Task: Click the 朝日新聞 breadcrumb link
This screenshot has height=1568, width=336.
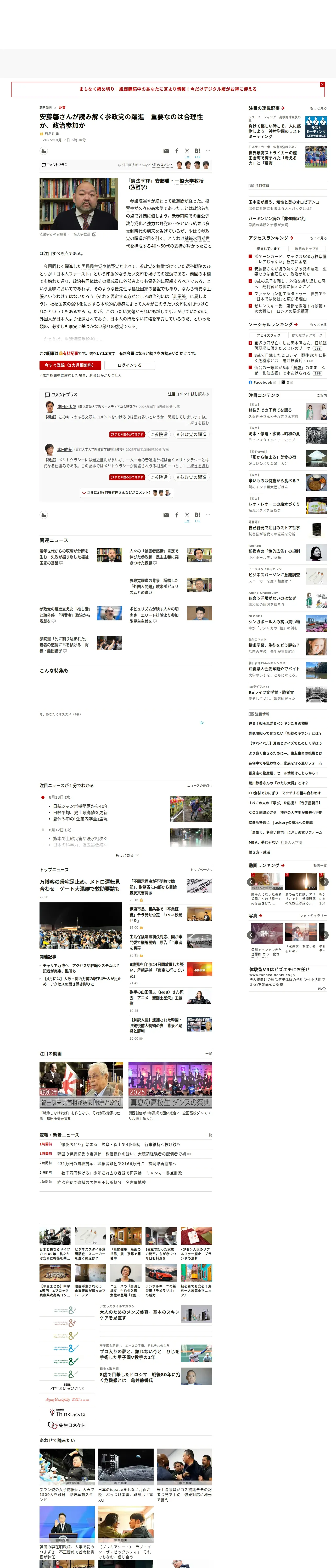Action: [x=46, y=108]
